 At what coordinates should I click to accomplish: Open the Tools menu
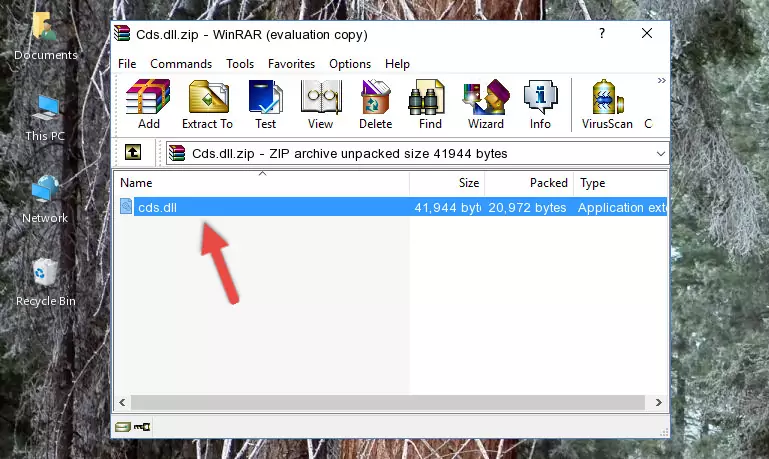240,64
